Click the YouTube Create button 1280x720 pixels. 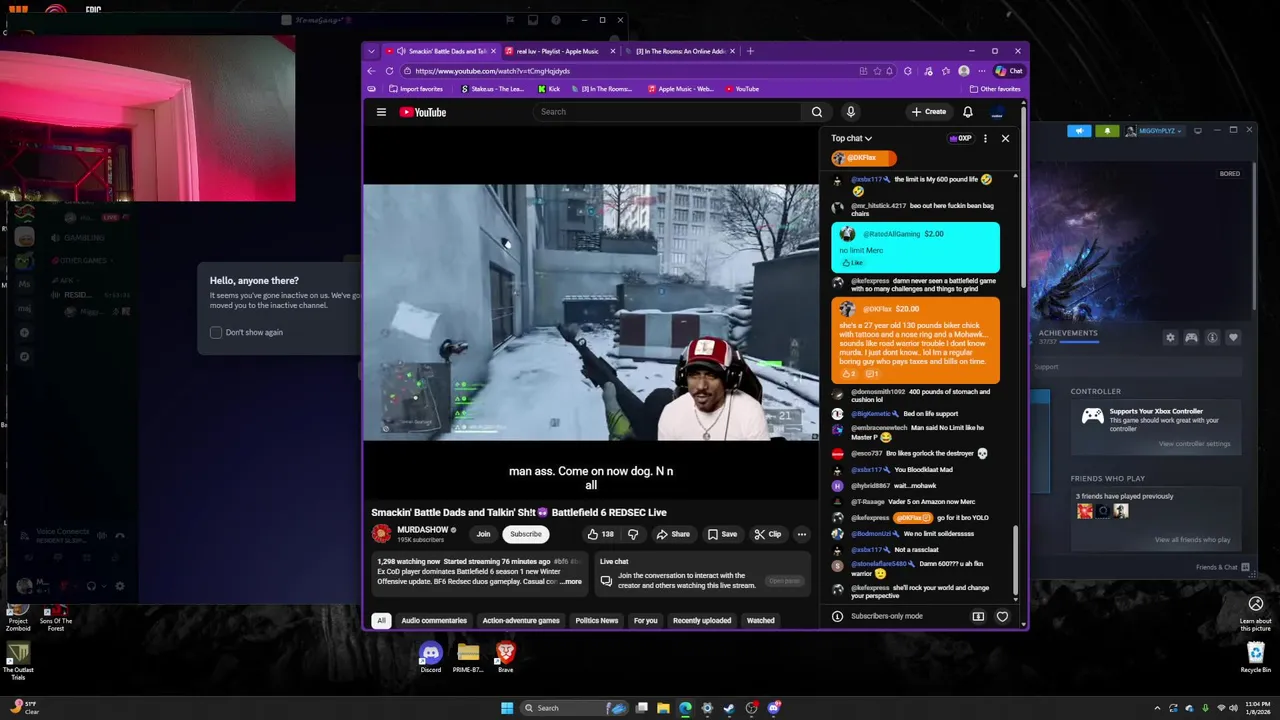coord(929,112)
